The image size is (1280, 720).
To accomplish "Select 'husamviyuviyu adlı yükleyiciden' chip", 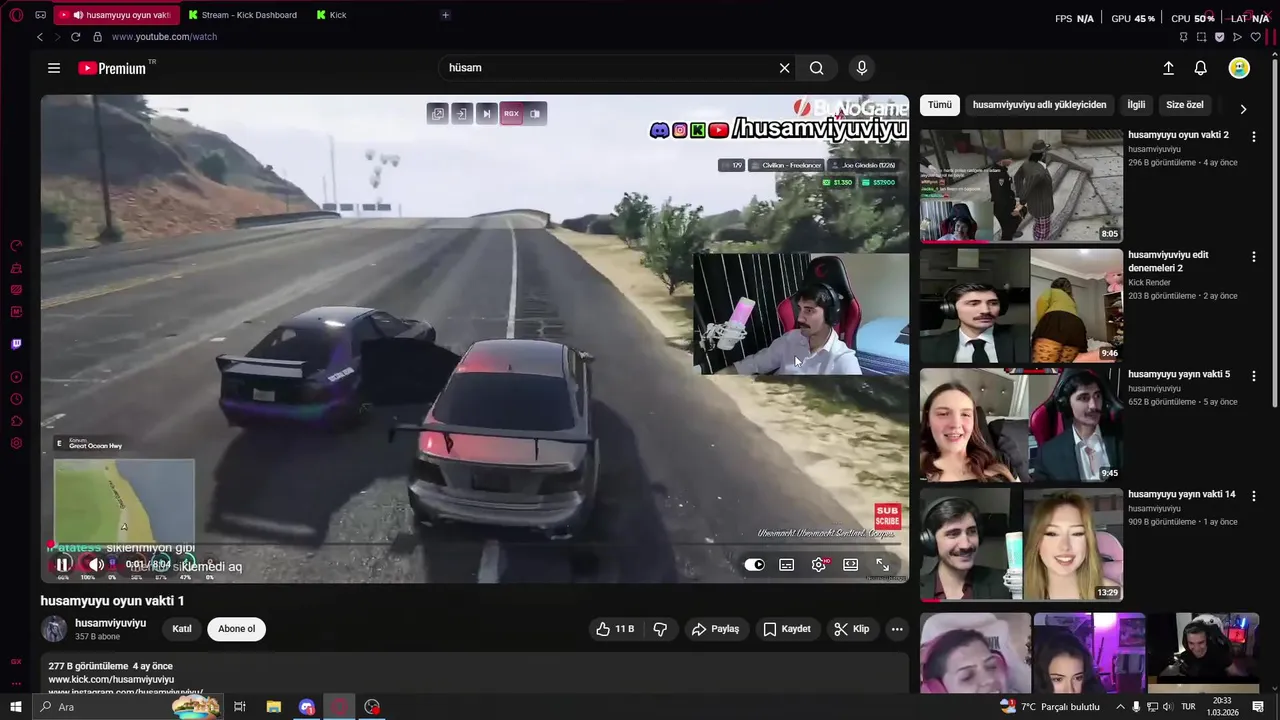I will [x=1040, y=105].
